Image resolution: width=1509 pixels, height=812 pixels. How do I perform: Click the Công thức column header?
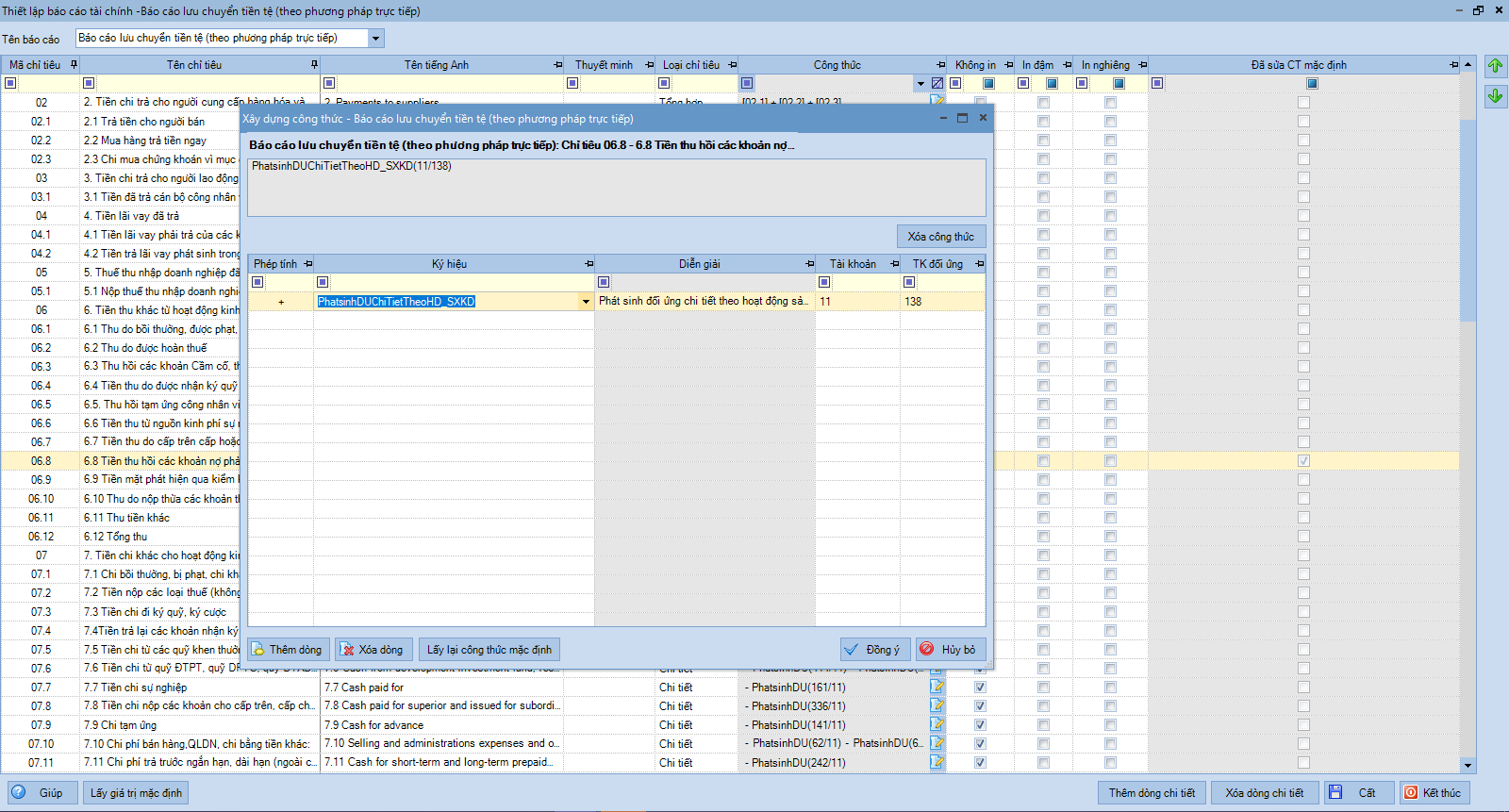(837, 65)
